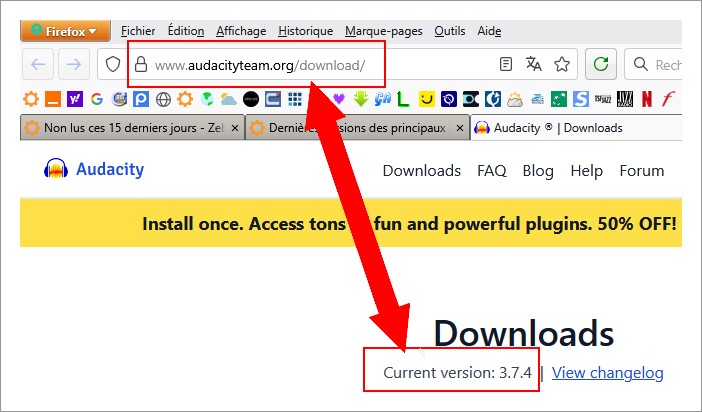This screenshot has width=702, height=412.
Task: Open the Aide menu
Action: point(489,31)
